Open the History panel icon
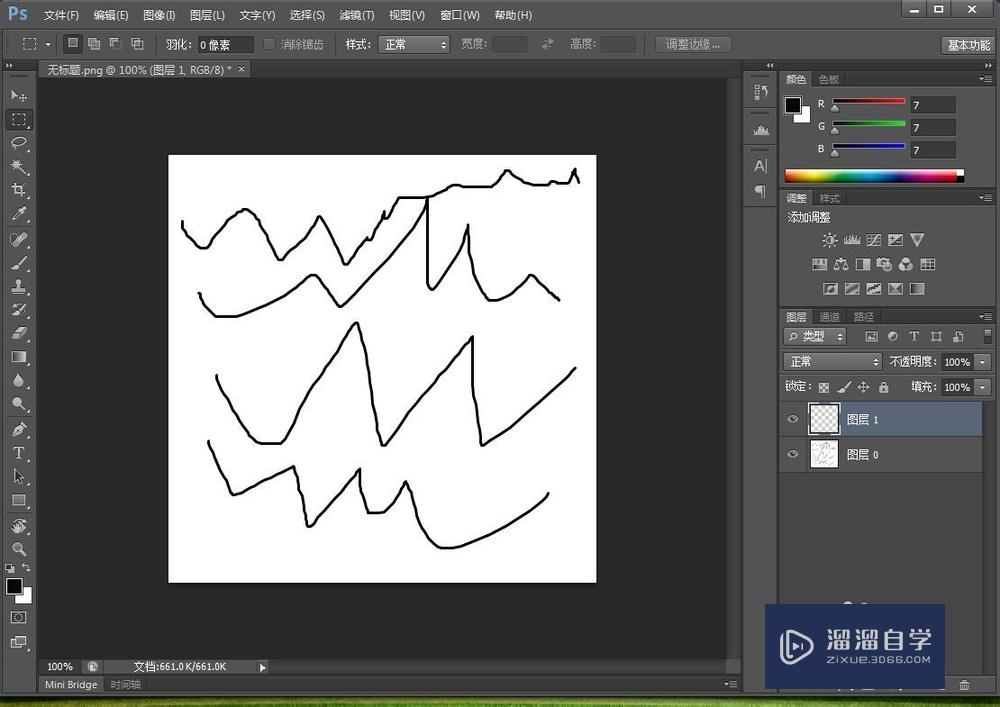Screen dimensions: 1000x707 coord(760,92)
